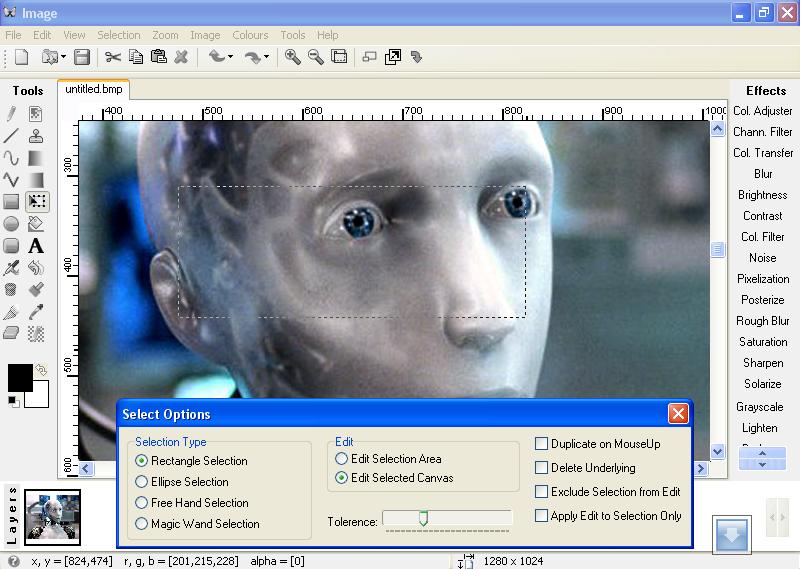Apply the Sharpen effect

click(763, 363)
